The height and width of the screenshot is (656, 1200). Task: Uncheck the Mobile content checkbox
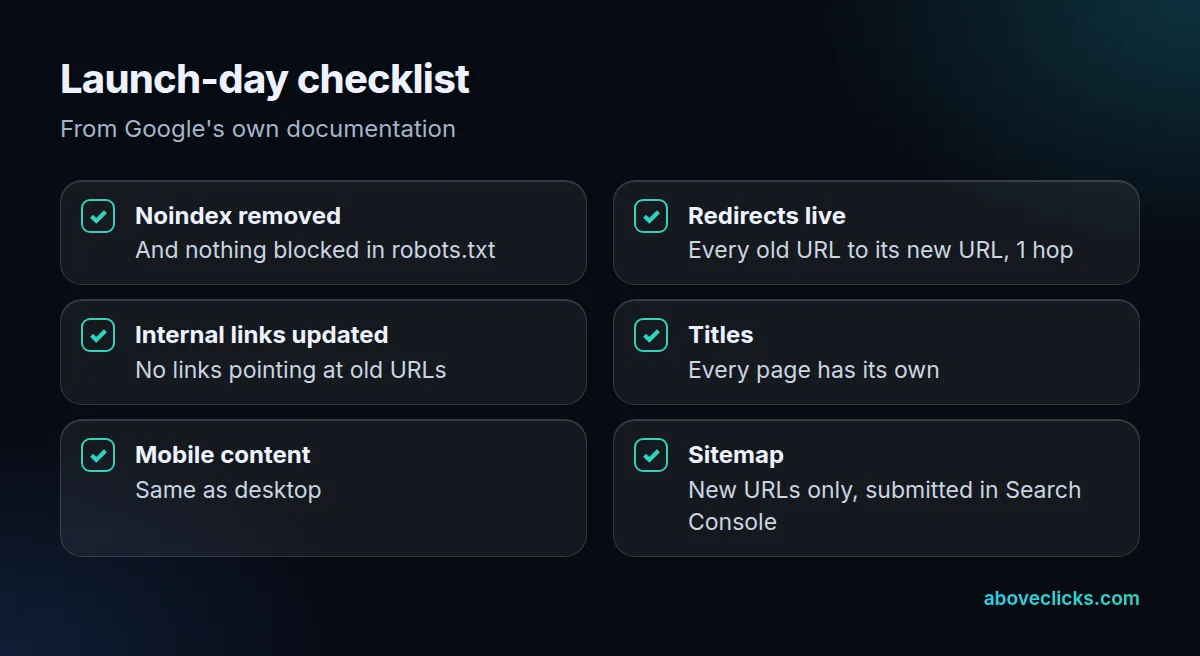[x=98, y=455]
